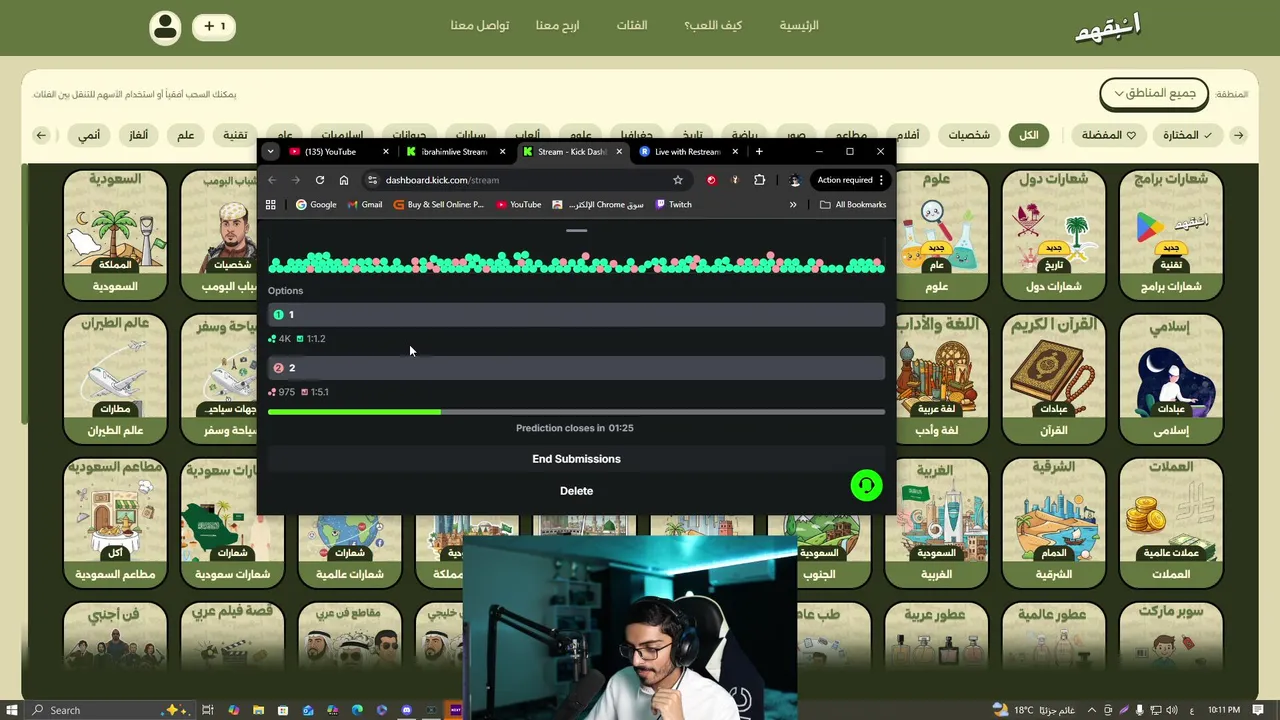This screenshot has height=720, width=1280.
Task: Open the browser apps grid icon
Action: pos(270,204)
